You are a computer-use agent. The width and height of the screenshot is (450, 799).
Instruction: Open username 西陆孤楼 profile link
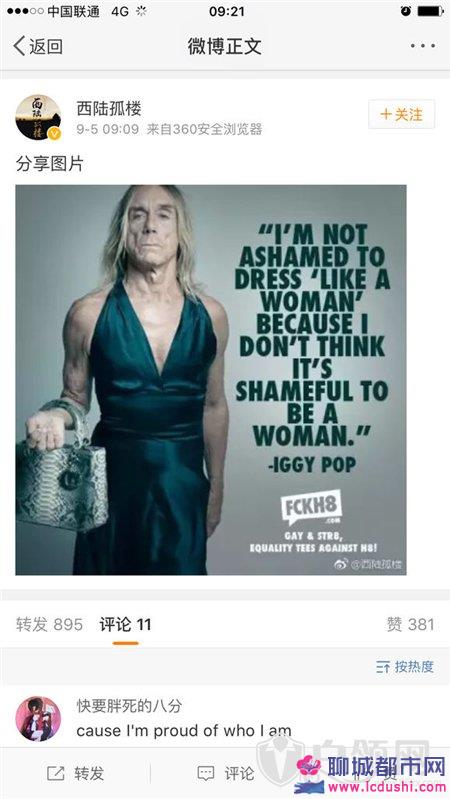pos(109,108)
